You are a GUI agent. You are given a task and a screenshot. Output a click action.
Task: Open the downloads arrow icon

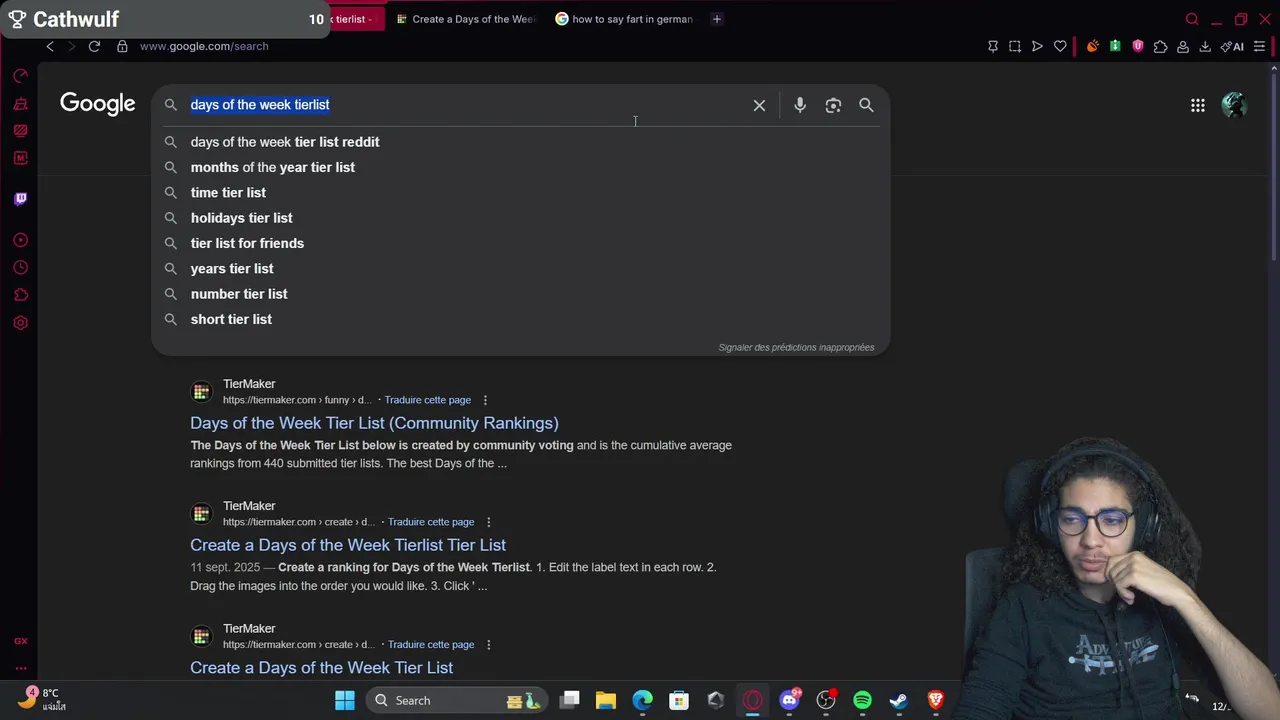[x=1205, y=46]
